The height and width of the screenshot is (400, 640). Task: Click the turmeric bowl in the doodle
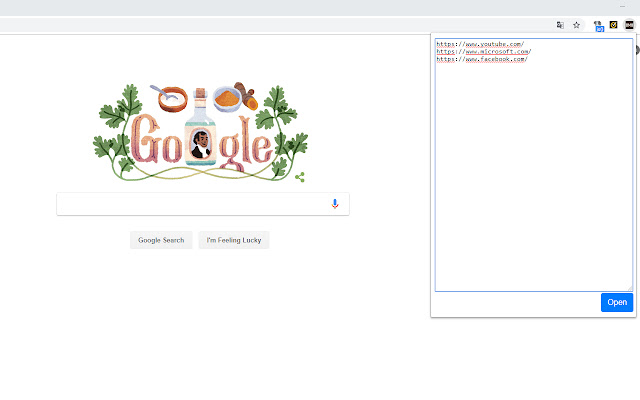pyautogui.click(x=233, y=100)
